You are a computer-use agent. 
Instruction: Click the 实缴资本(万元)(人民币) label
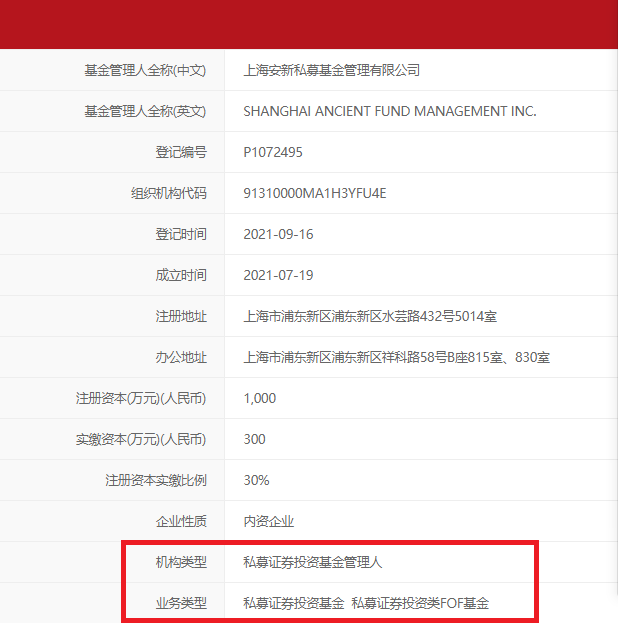(141, 439)
